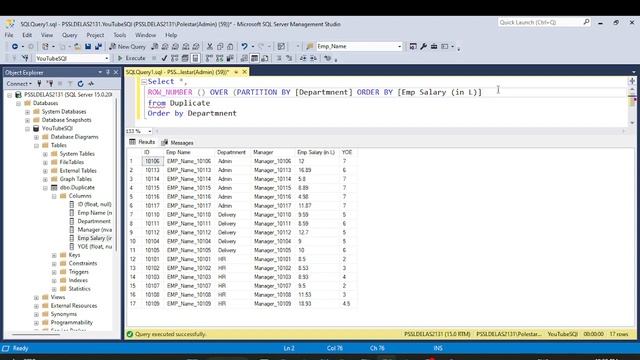Close the SQLQuery1.sql tab
640x360 pixels.
click(244, 72)
